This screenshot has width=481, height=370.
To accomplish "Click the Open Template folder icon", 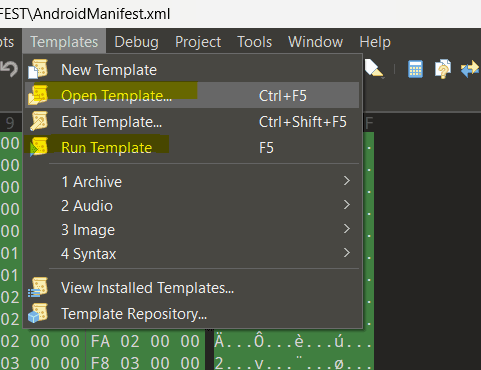I will (x=38, y=95).
